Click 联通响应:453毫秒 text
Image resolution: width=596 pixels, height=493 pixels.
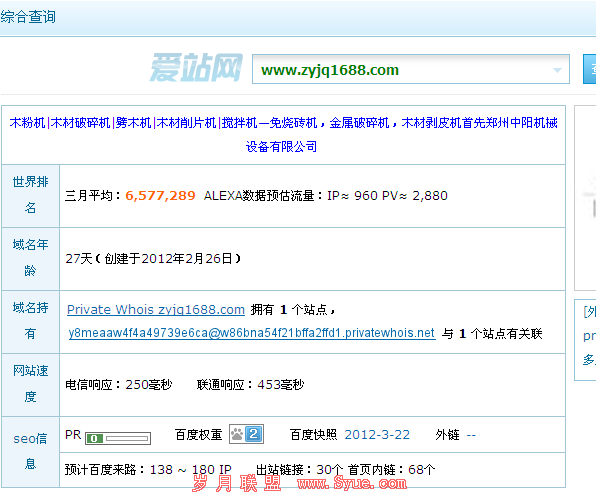(250, 385)
